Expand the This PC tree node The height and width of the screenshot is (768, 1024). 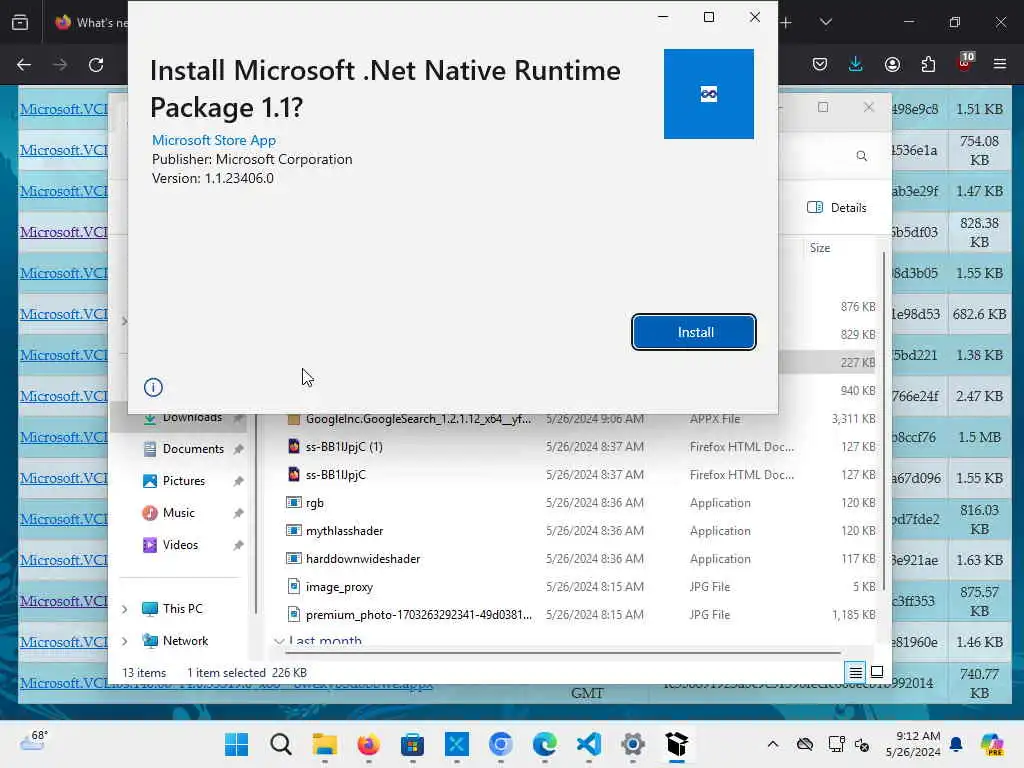[125, 609]
